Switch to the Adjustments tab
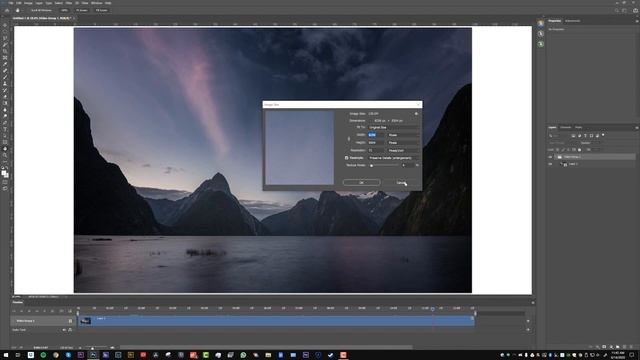This screenshot has width=640, height=360. tap(573, 21)
